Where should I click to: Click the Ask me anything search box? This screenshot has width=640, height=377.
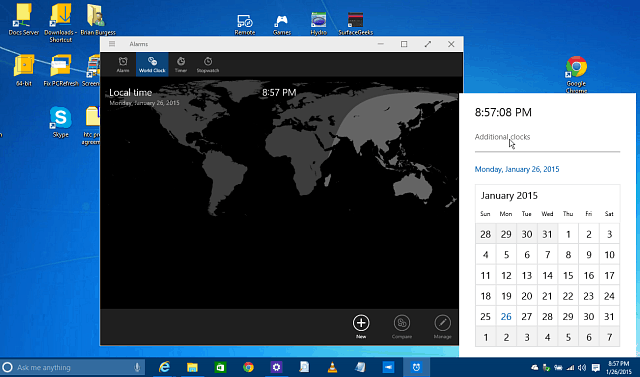click(x=72, y=368)
